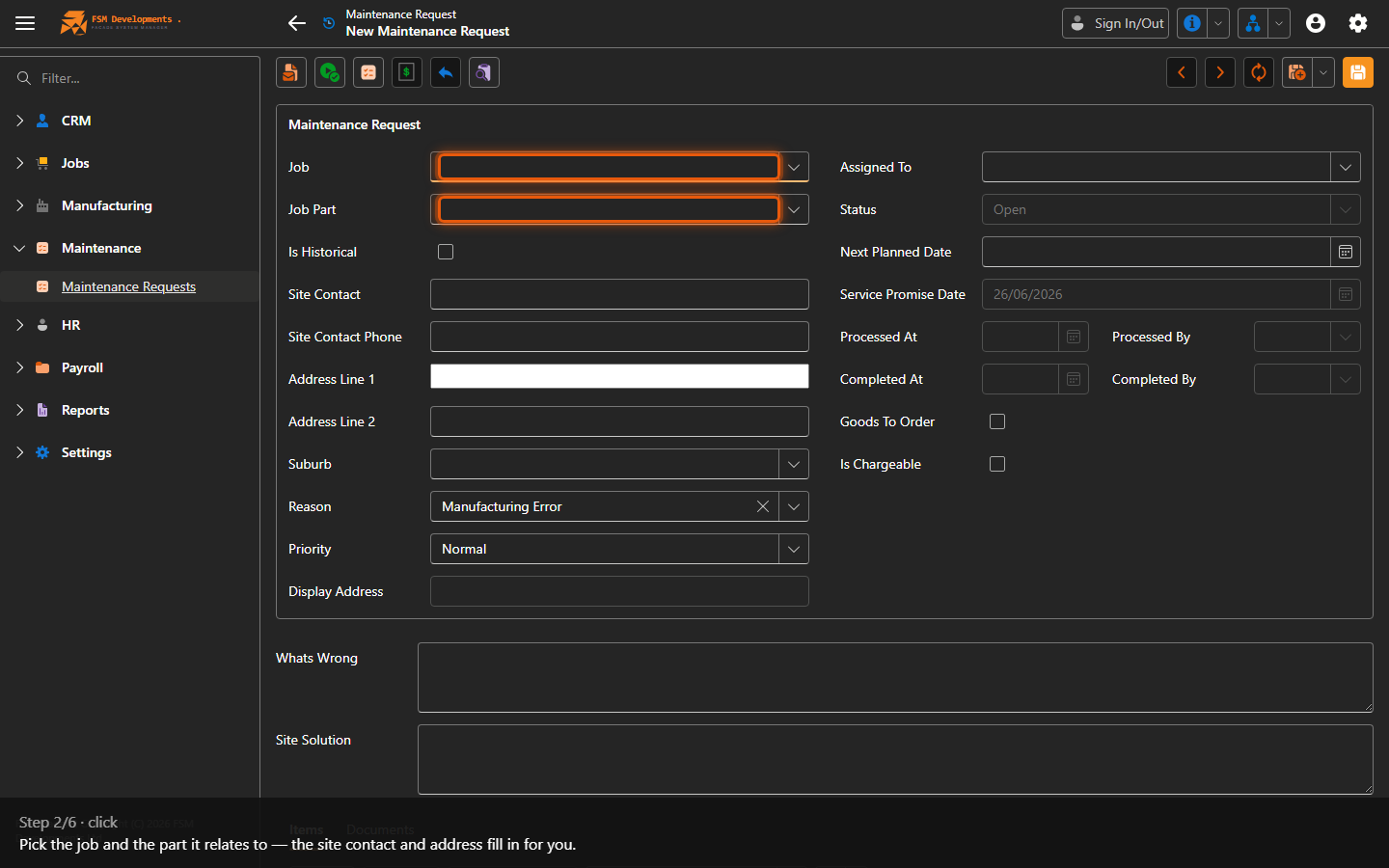
Task: Tick the Is Chargeable checkbox
Action: (997, 464)
